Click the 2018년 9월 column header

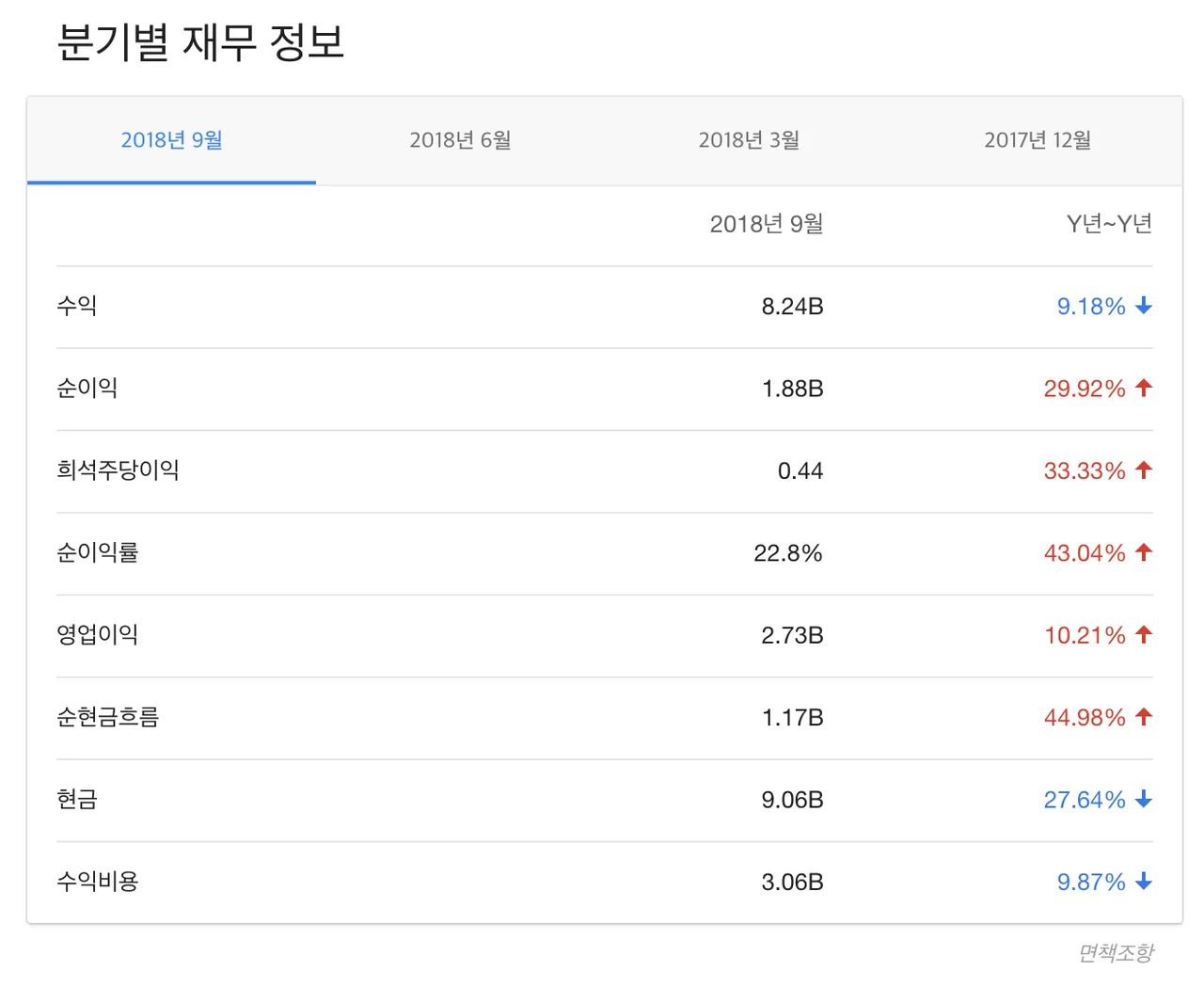[x=767, y=224]
